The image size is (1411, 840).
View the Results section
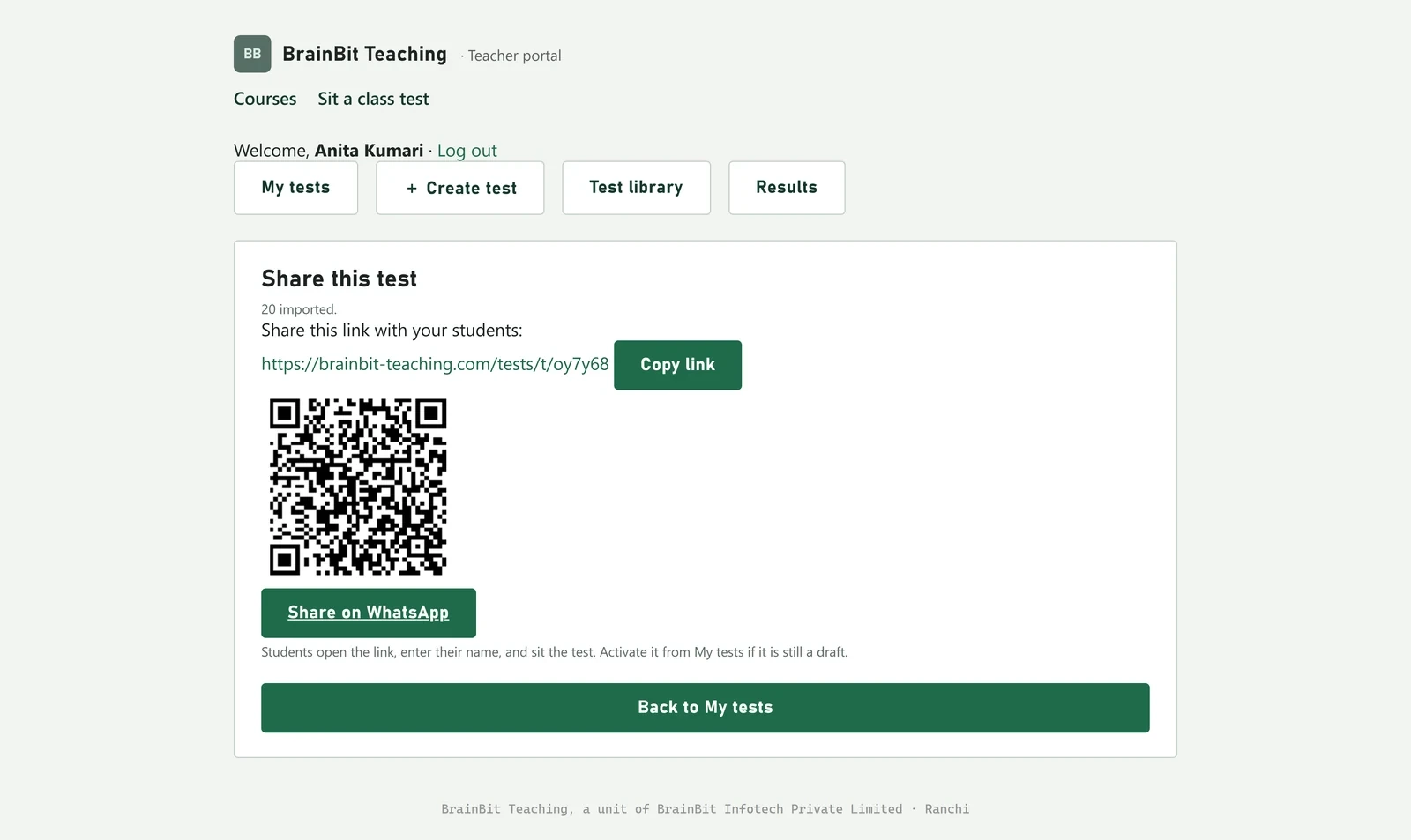[787, 188]
